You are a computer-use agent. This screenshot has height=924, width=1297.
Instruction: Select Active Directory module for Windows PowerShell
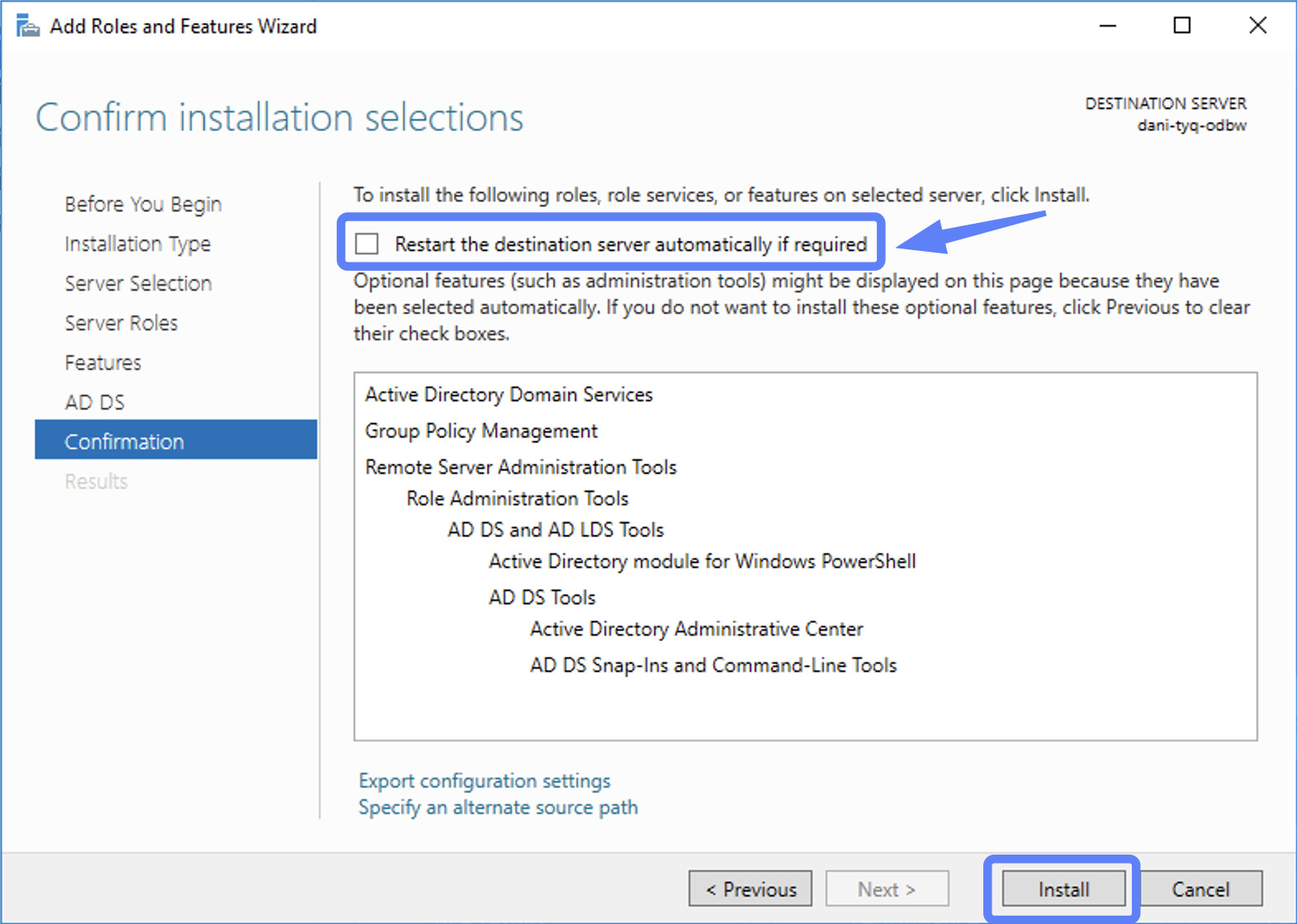(x=703, y=562)
